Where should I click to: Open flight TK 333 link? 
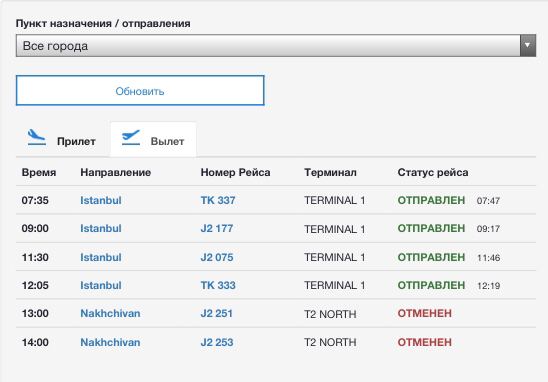[218, 285]
